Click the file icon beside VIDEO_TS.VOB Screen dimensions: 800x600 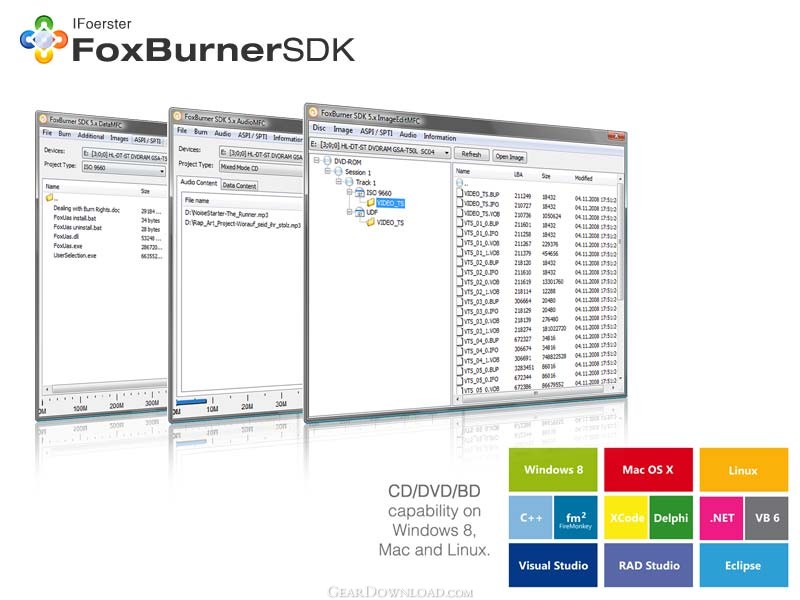pyautogui.click(x=460, y=213)
